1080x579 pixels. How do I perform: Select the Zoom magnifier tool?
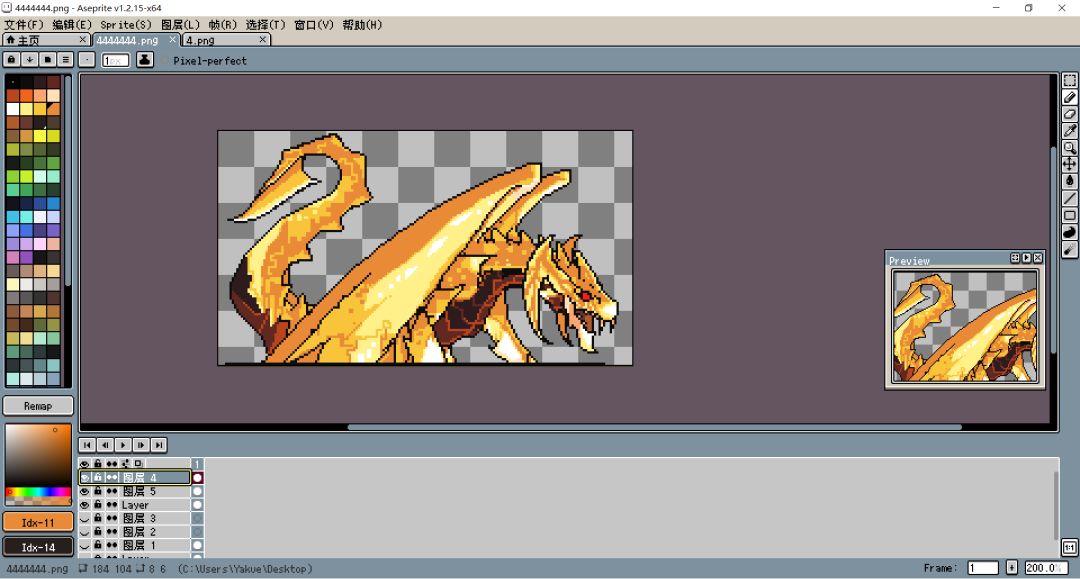(1070, 147)
